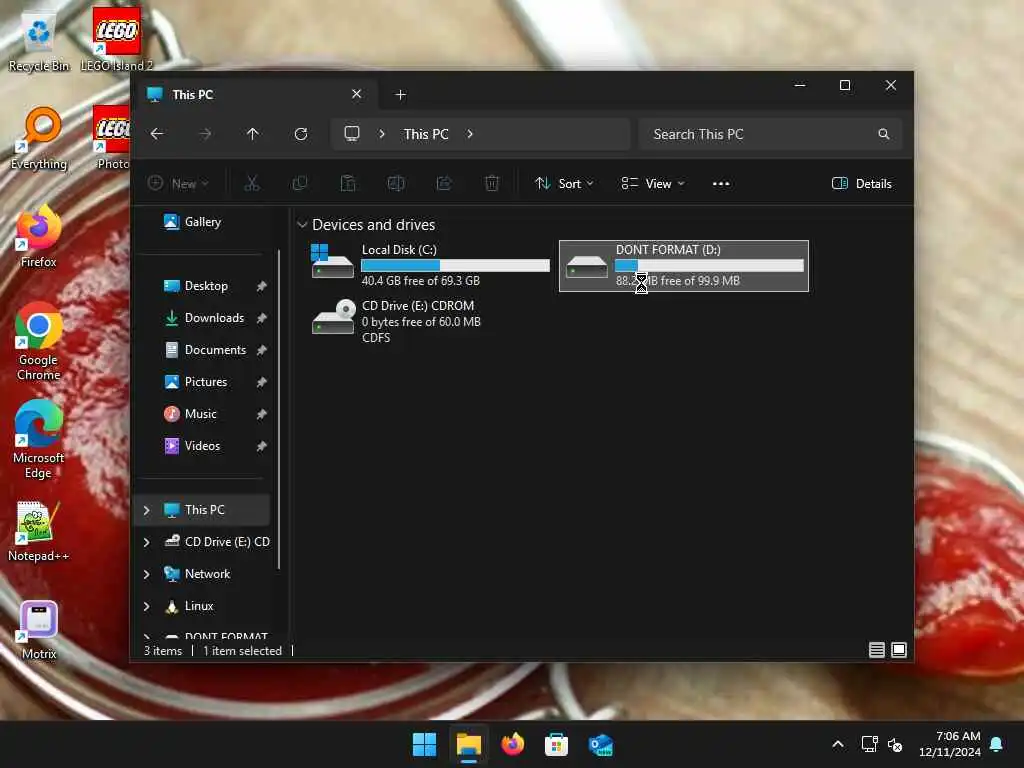1024x768 pixels.
Task: Open Outlook from the taskbar
Action: click(600, 744)
